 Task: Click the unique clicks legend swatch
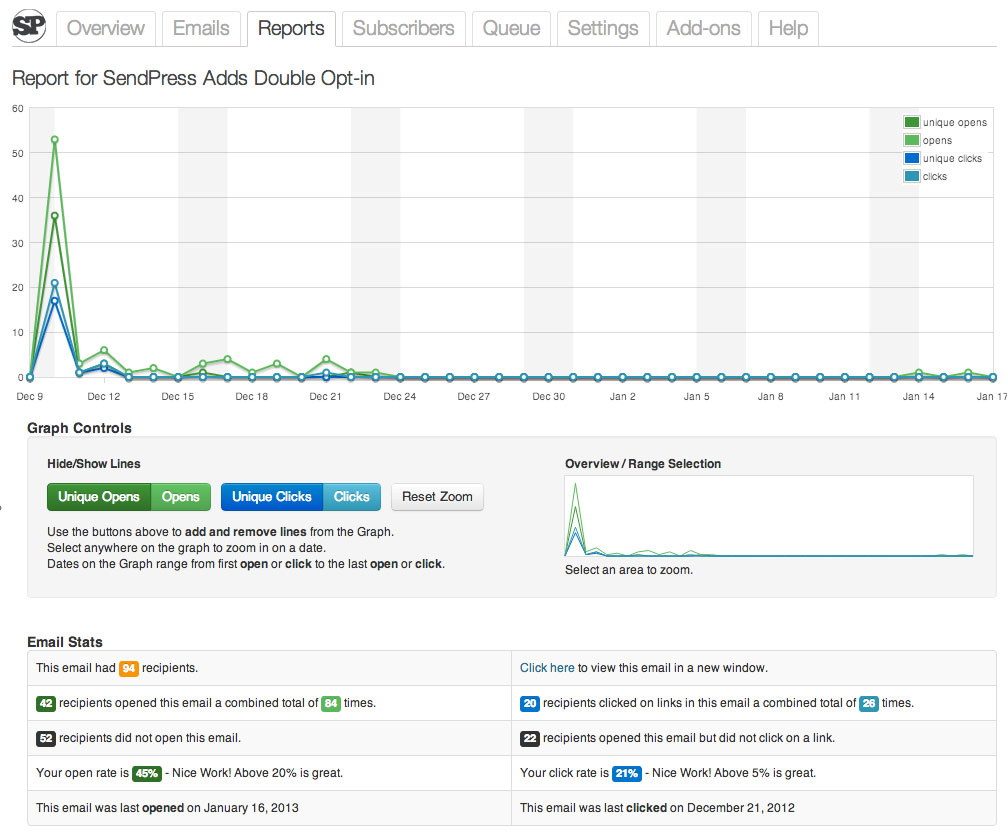[x=911, y=158]
